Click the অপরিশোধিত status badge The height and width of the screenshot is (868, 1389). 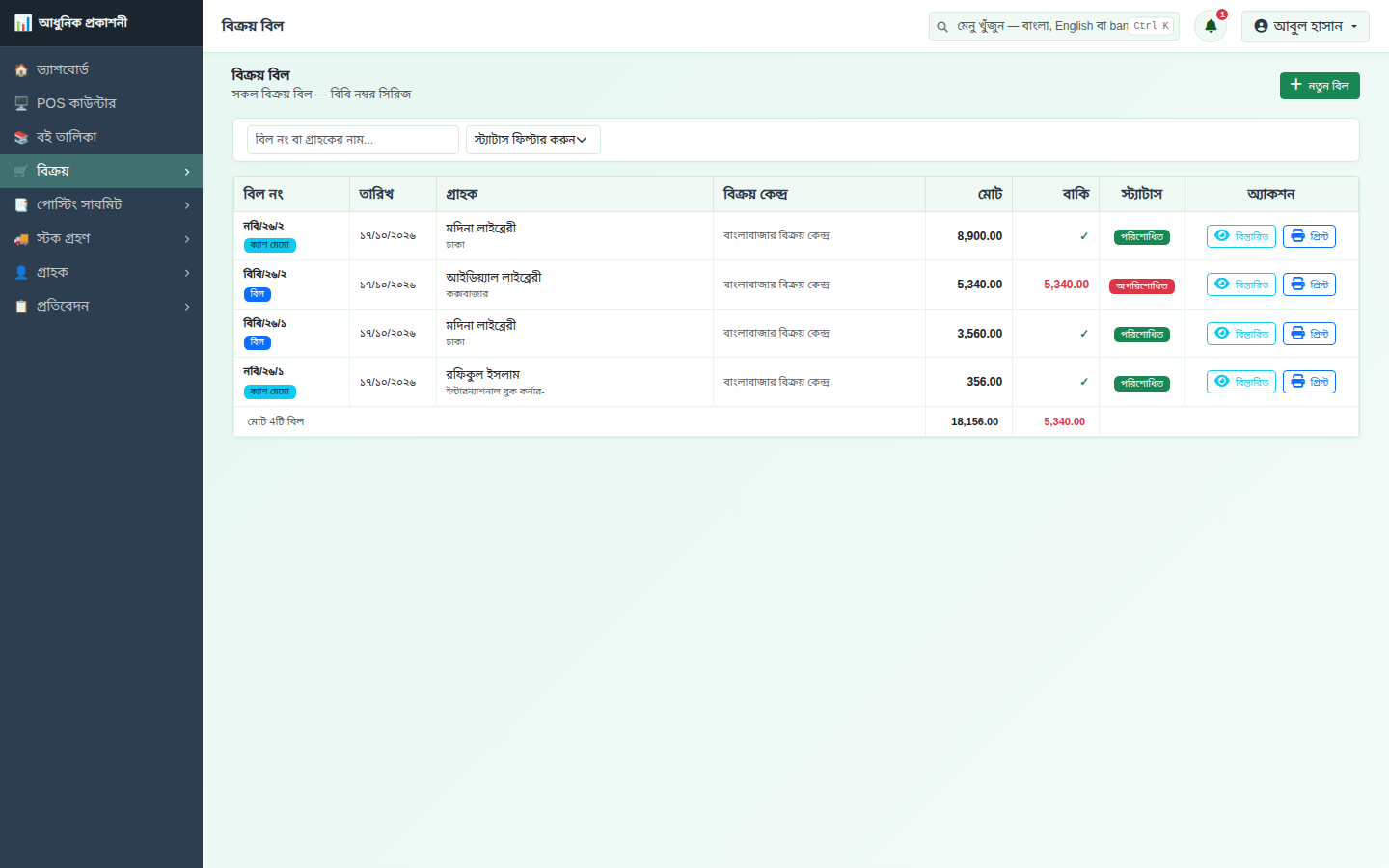pyautogui.click(x=1142, y=286)
